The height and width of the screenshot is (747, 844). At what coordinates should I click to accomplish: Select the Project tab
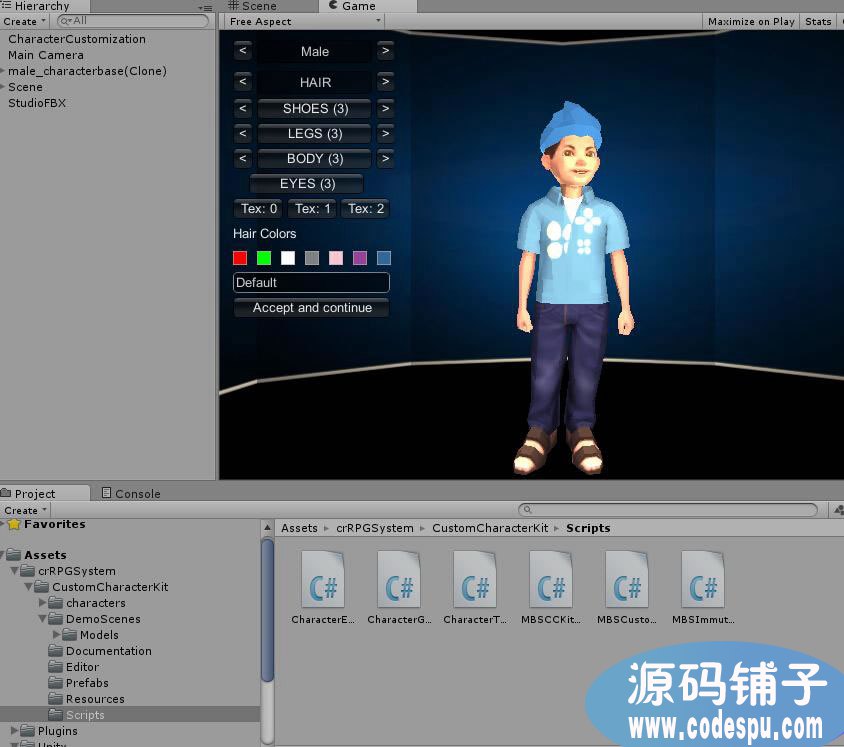coord(45,493)
